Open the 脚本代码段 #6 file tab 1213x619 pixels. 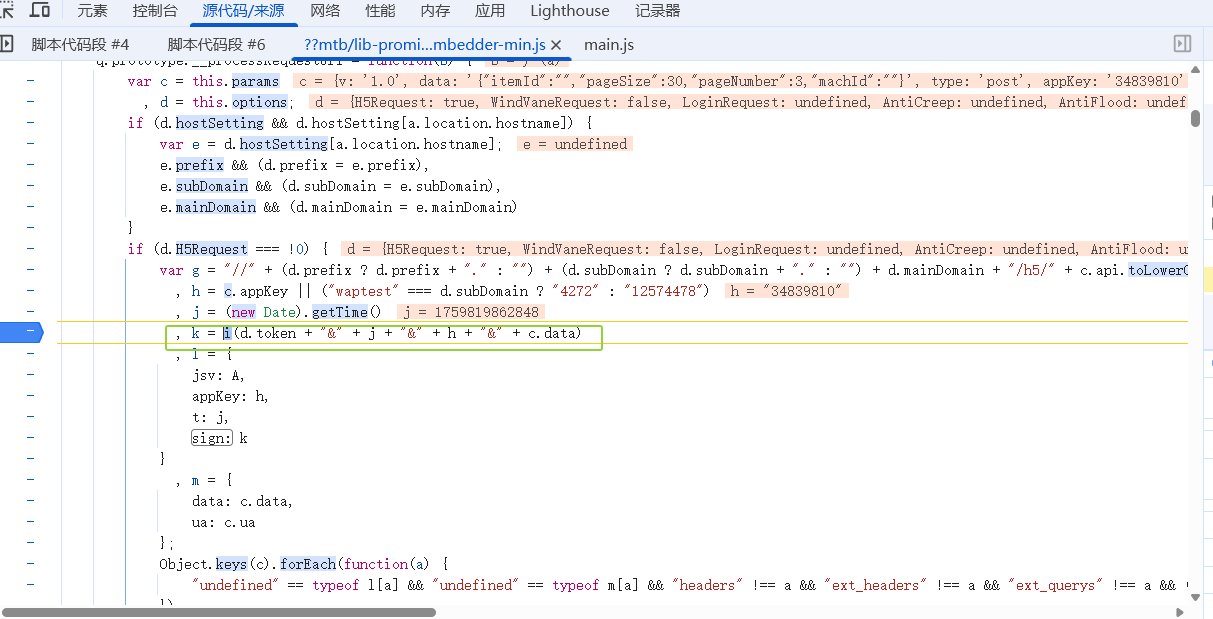216,45
